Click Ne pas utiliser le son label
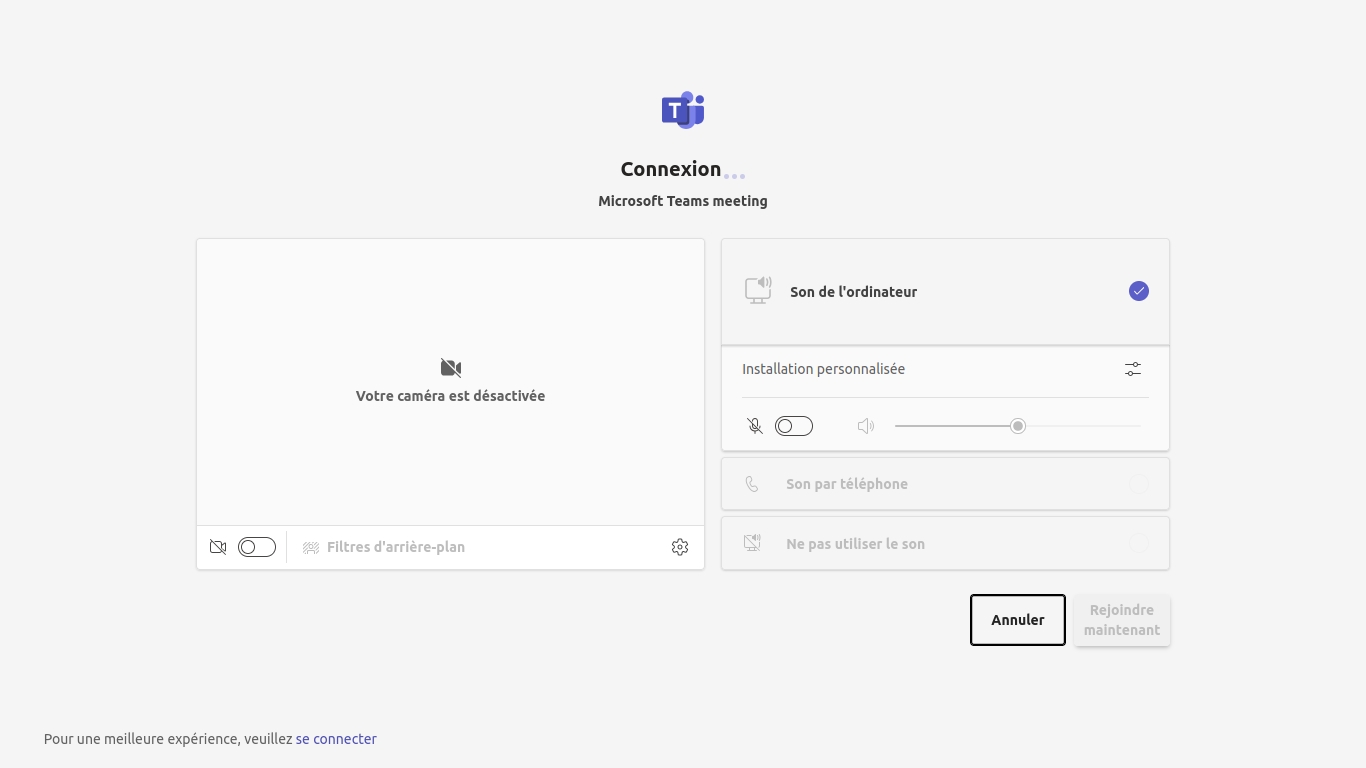This screenshot has width=1366, height=768. 855,544
